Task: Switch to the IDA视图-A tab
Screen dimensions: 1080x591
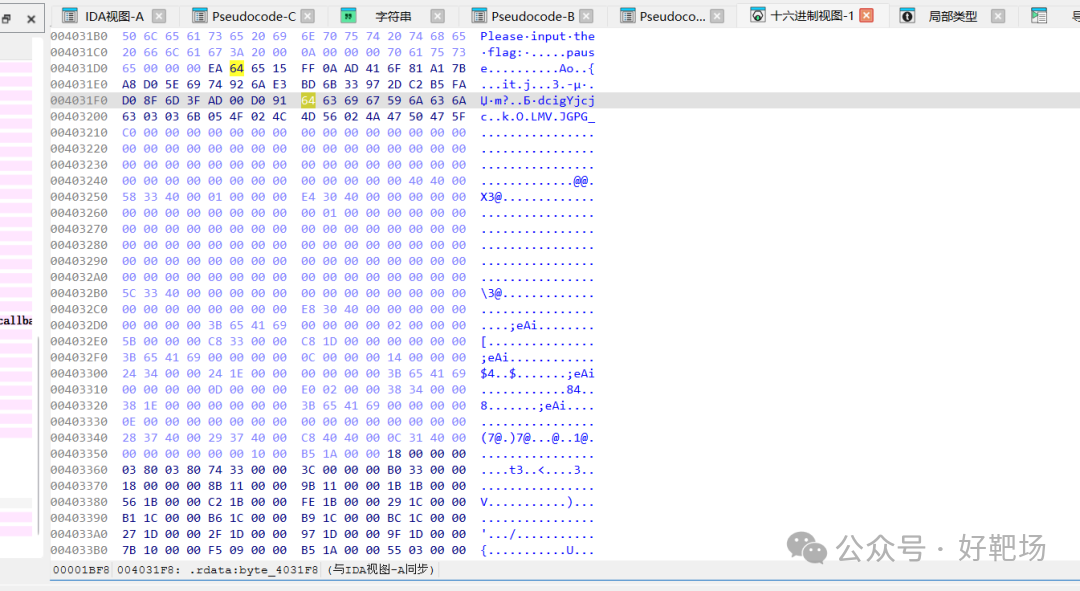Action: pos(114,16)
